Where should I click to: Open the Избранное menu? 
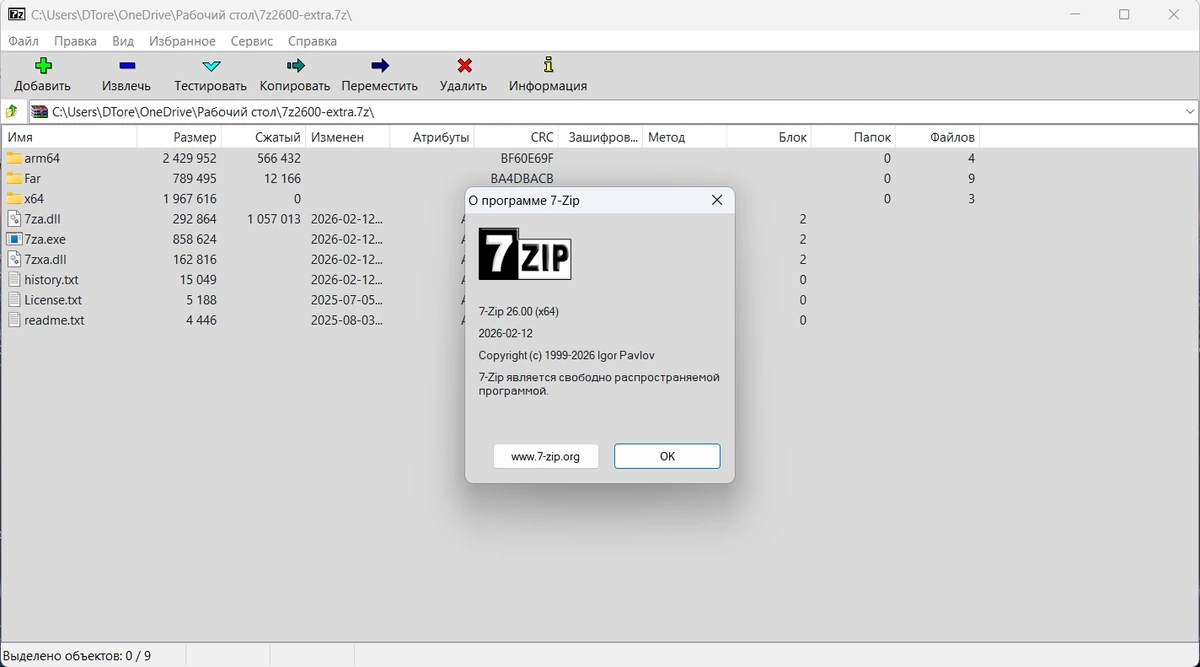[182, 41]
